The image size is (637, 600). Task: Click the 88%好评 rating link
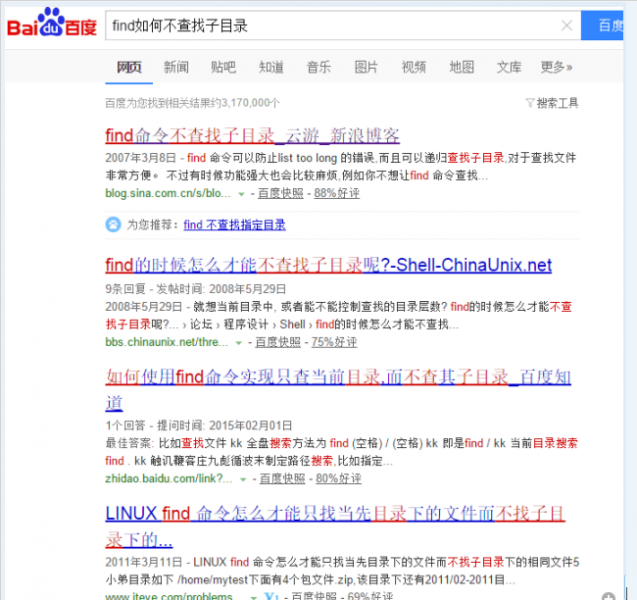coord(337,193)
